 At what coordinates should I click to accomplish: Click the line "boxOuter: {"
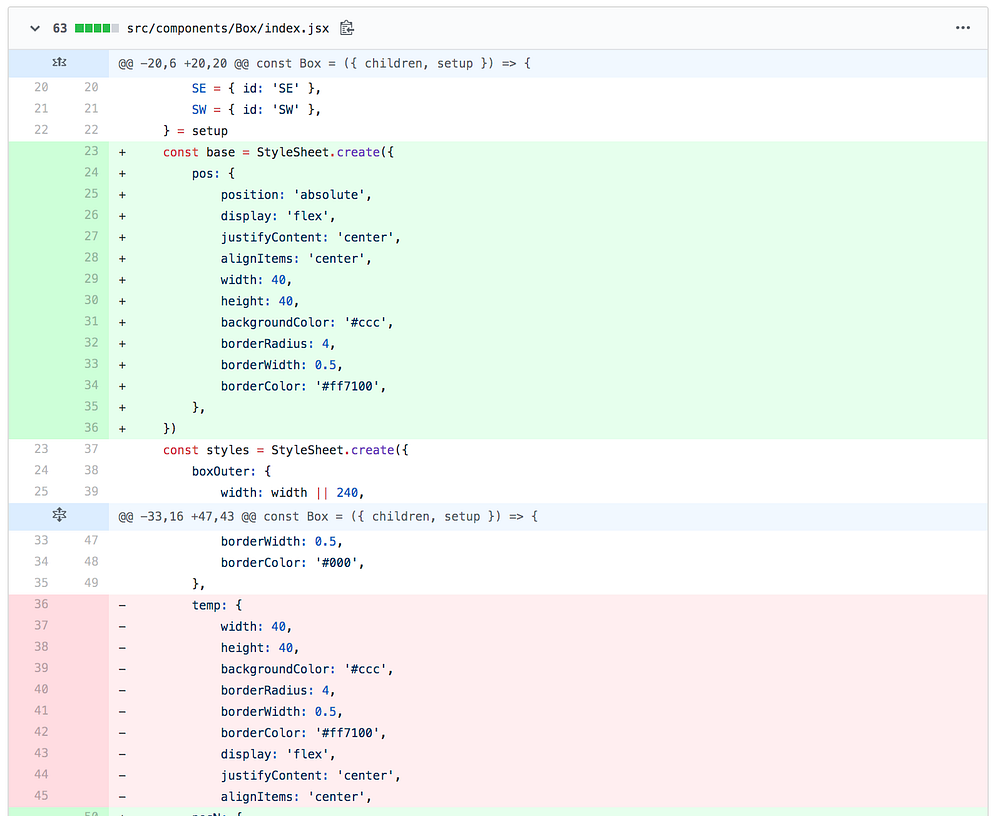[x=232, y=471]
